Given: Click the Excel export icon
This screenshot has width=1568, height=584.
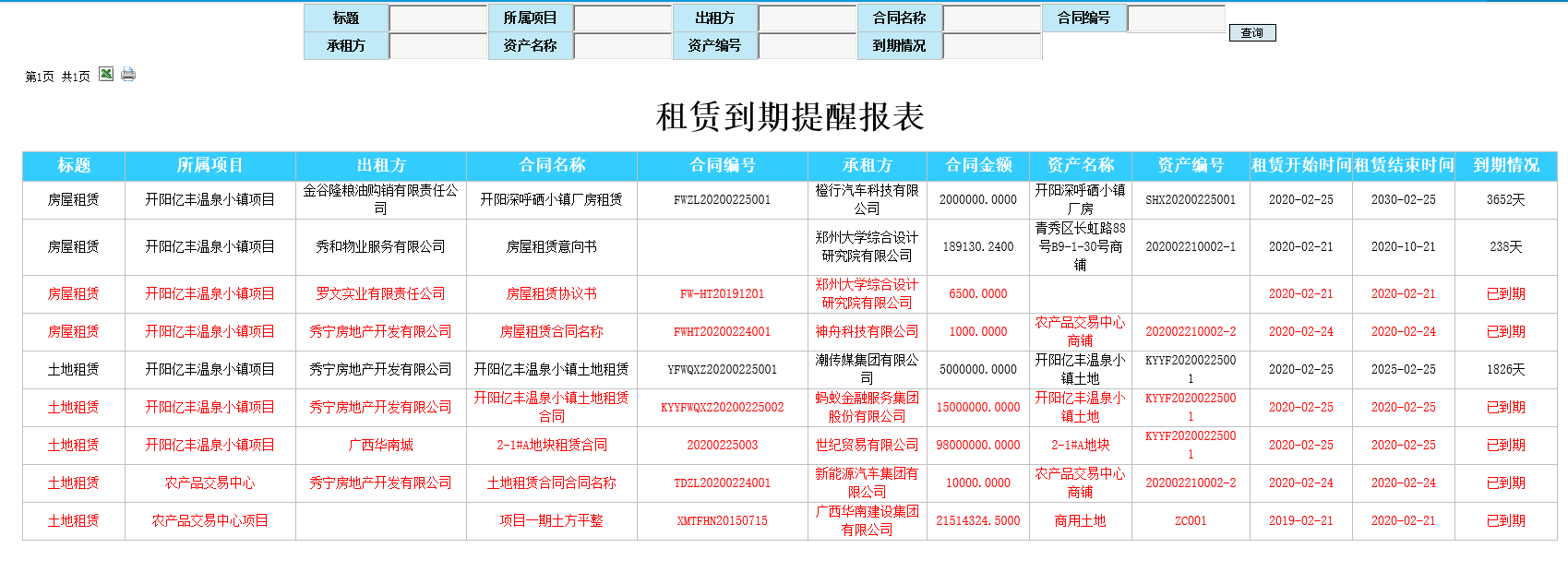Looking at the screenshot, I should click(x=106, y=74).
